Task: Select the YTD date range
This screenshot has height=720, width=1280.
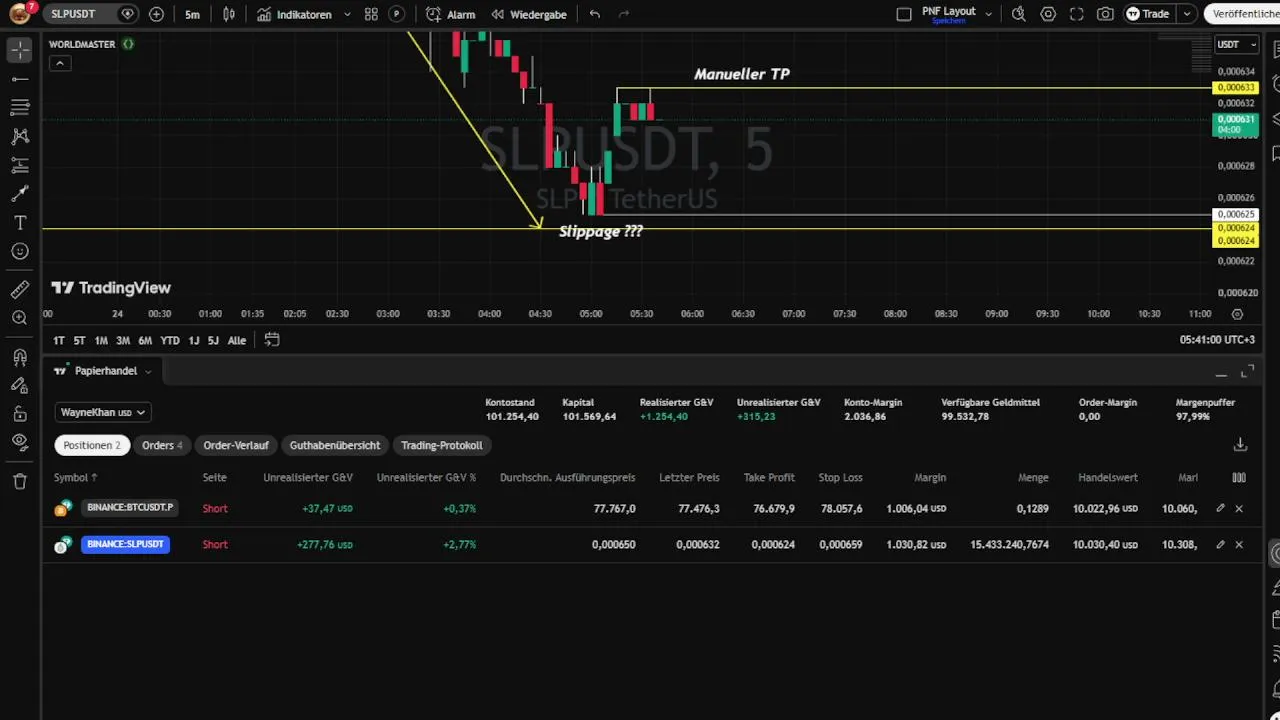Action: tap(170, 340)
